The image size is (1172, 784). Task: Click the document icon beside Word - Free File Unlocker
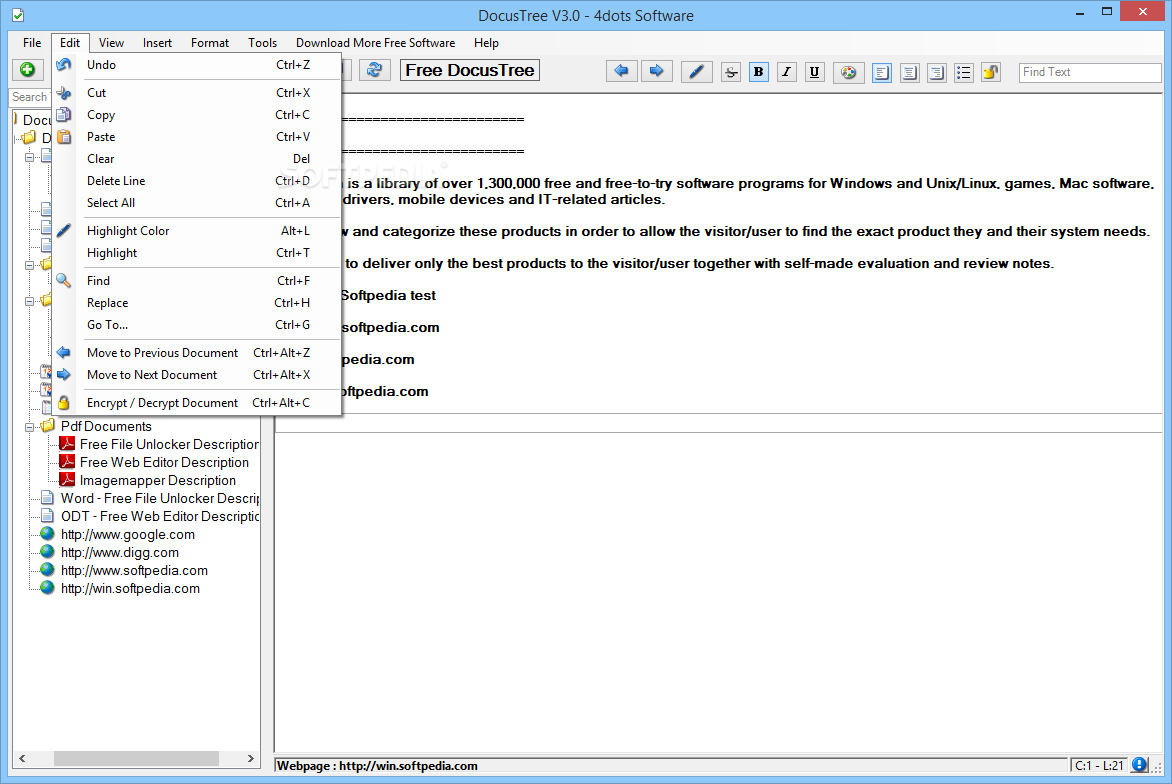click(x=47, y=498)
